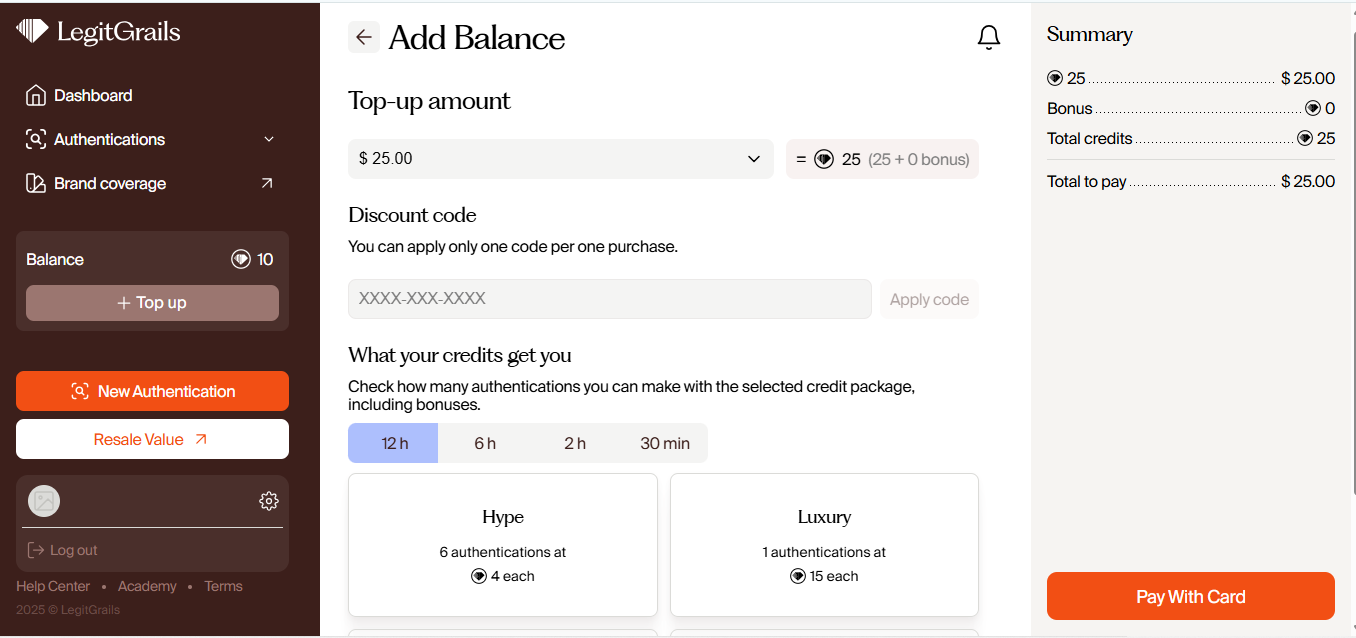This screenshot has width=1356, height=638.
Task: Click the credit diamond icon in Balance
Action: tap(241, 260)
